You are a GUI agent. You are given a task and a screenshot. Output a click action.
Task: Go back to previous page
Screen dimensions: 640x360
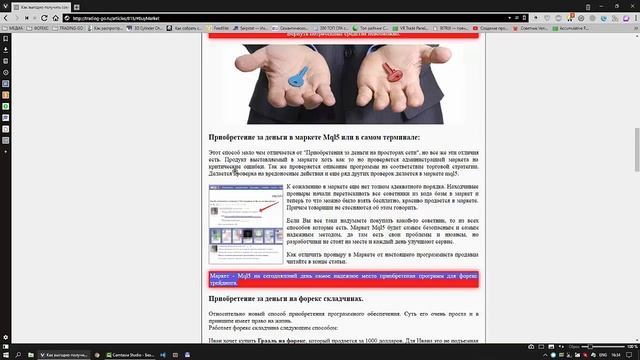[6, 18]
